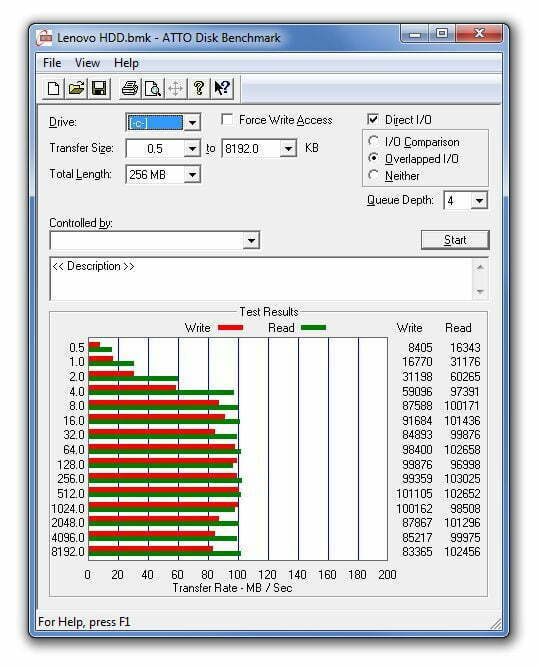Click the green Read legend swatch
Viewport: 541px width, 666px height.
313,327
